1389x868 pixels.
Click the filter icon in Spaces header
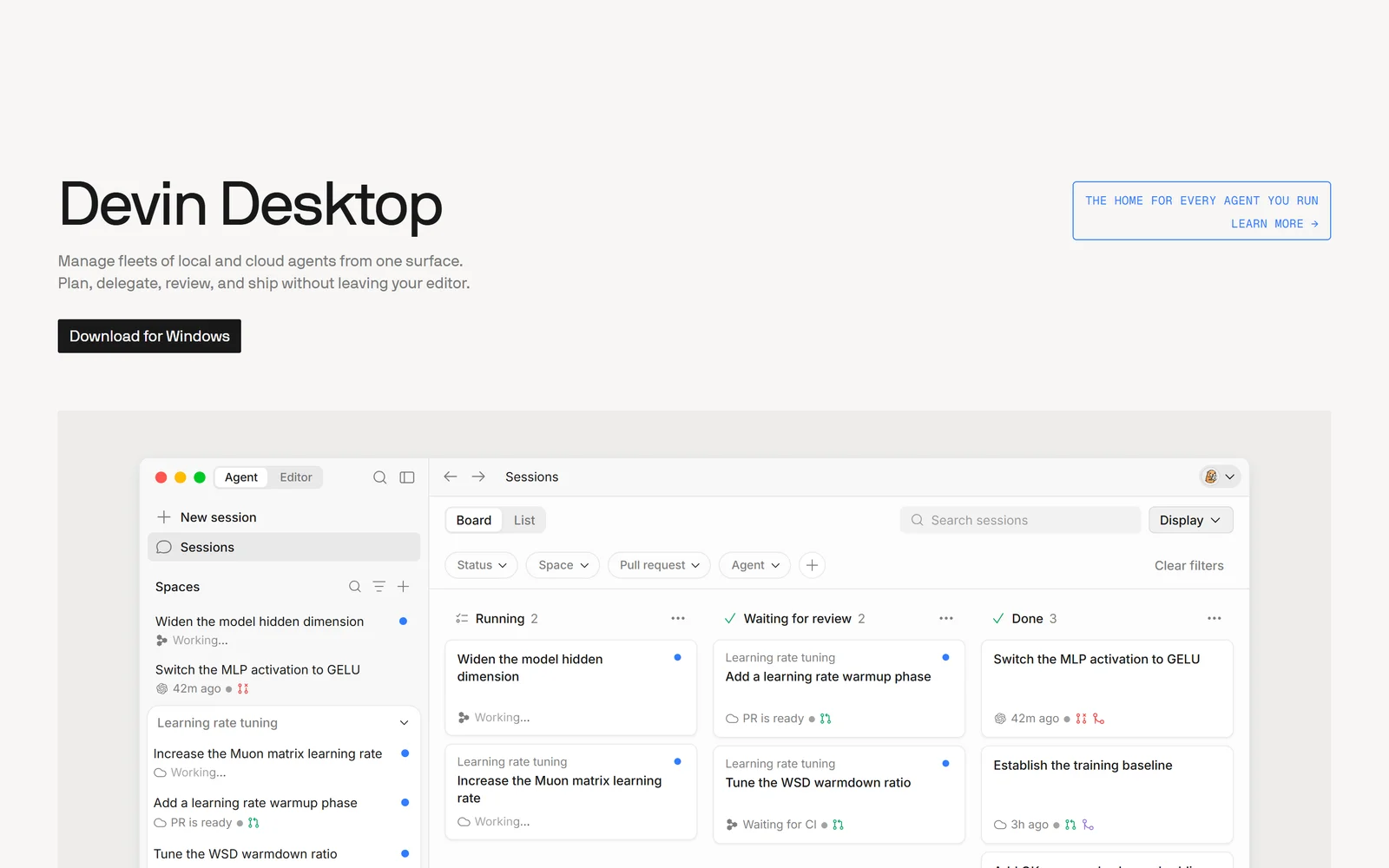379,587
